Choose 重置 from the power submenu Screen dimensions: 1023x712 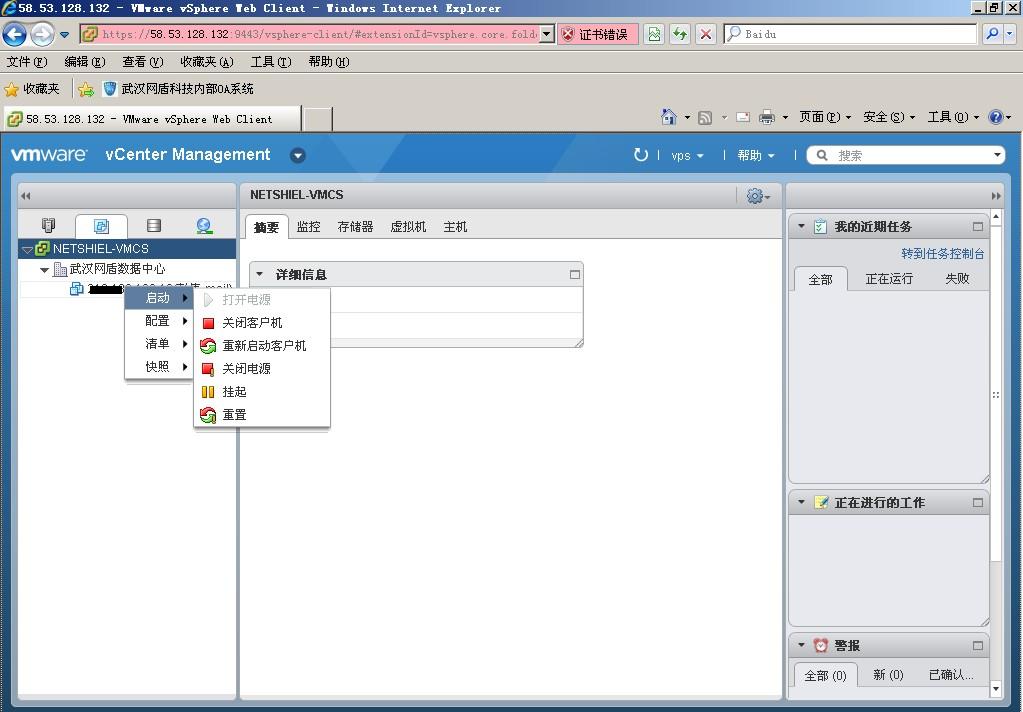tap(262, 414)
